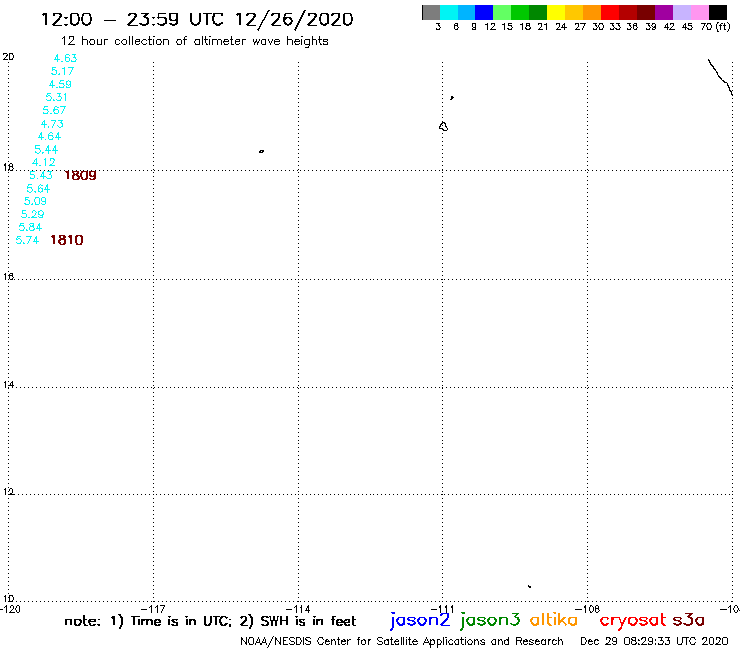This screenshot has height=650, width=740.
Task: Select the -108 longitude axis label
Action: pos(588,609)
